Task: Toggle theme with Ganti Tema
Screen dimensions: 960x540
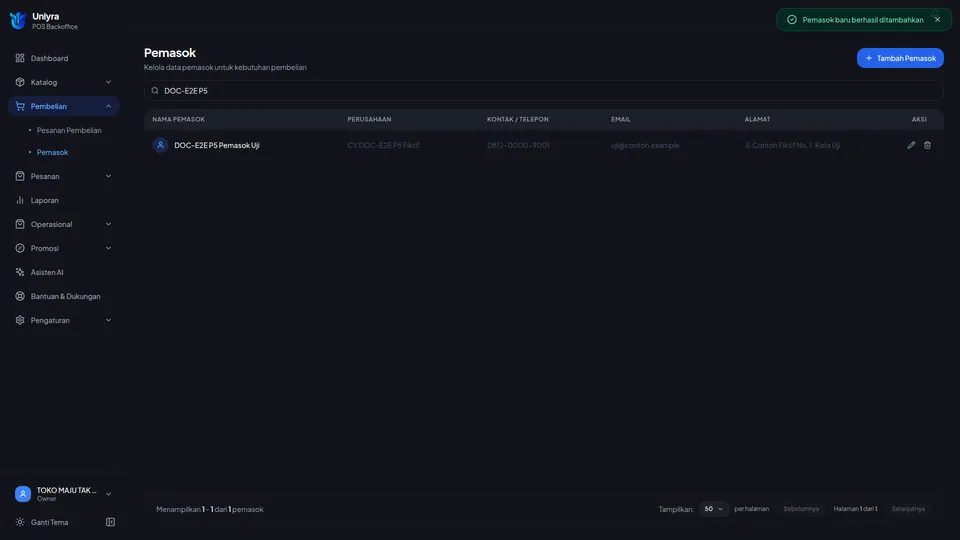Action: 50,522
